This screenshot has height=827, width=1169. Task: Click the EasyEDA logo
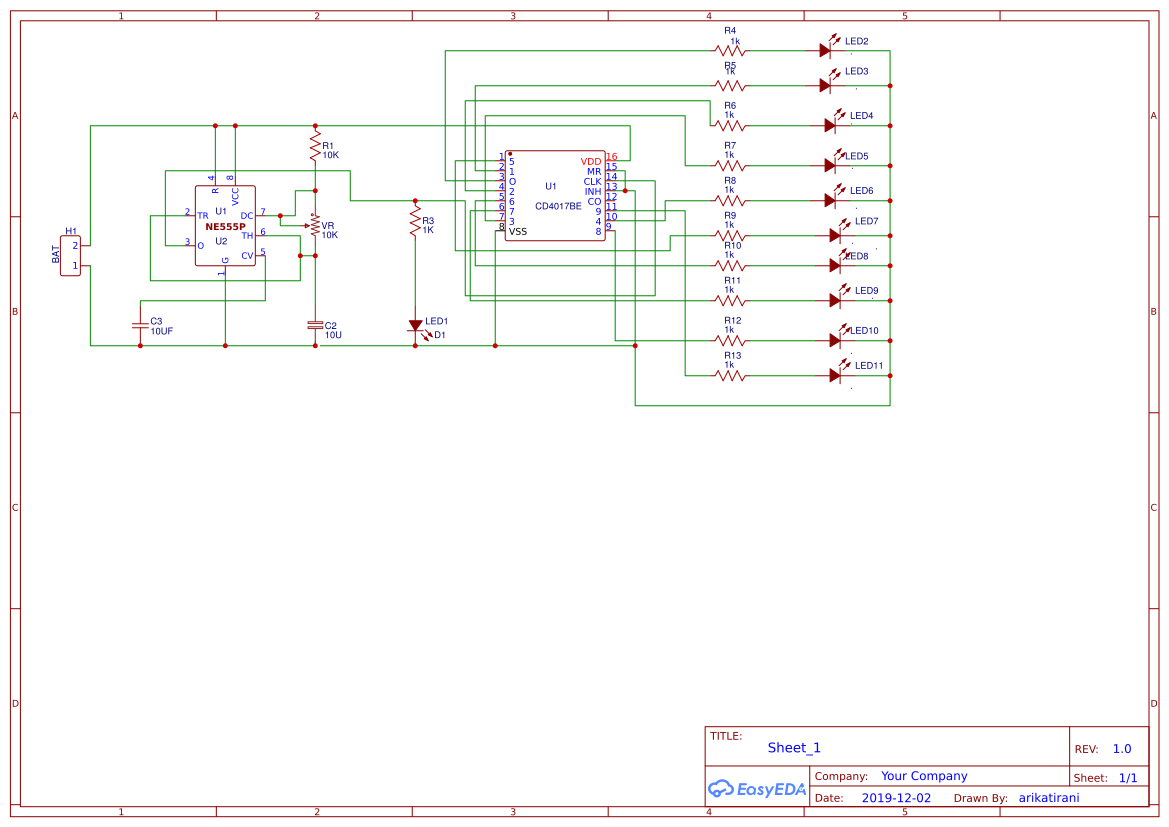[x=757, y=789]
